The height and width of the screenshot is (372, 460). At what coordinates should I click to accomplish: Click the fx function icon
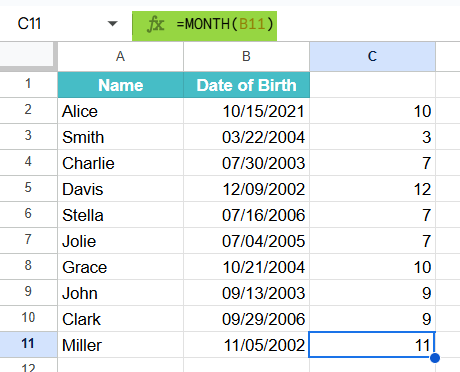(155, 24)
